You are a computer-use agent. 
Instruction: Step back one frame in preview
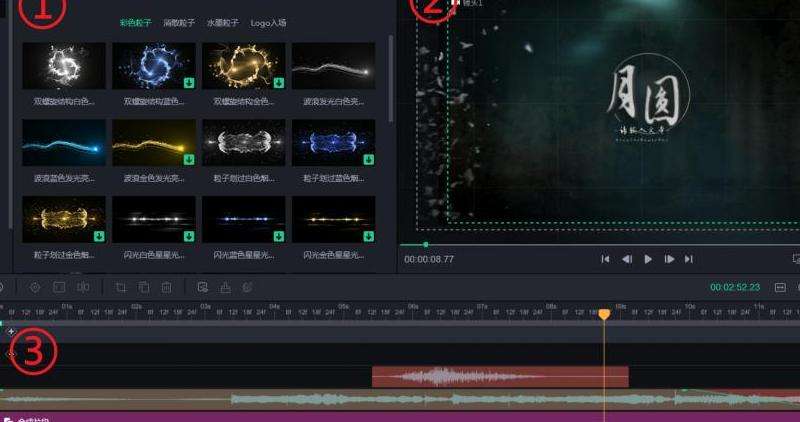(627, 259)
